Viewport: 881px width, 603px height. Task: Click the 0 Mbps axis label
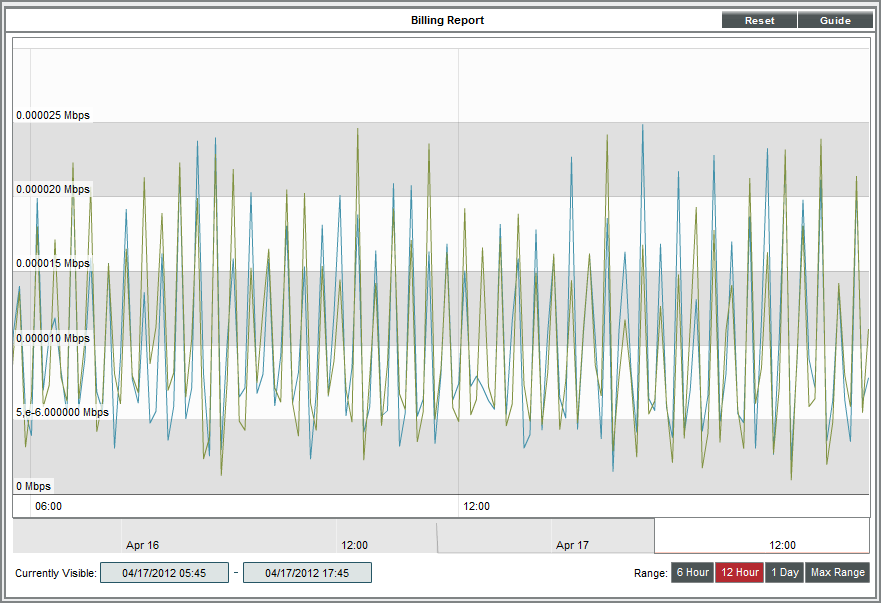(33, 486)
